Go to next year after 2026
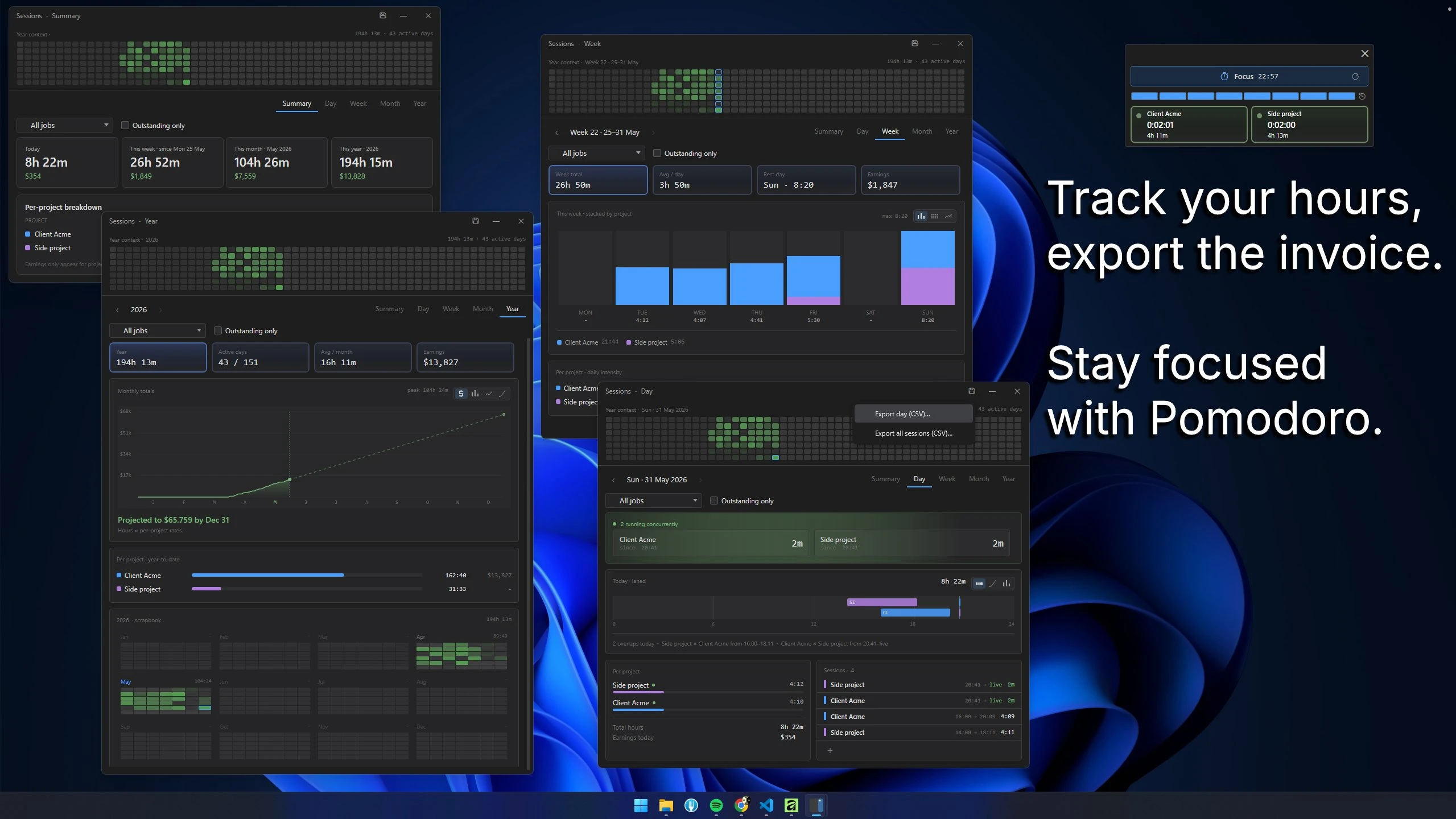The height and width of the screenshot is (819, 1456). tap(160, 310)
